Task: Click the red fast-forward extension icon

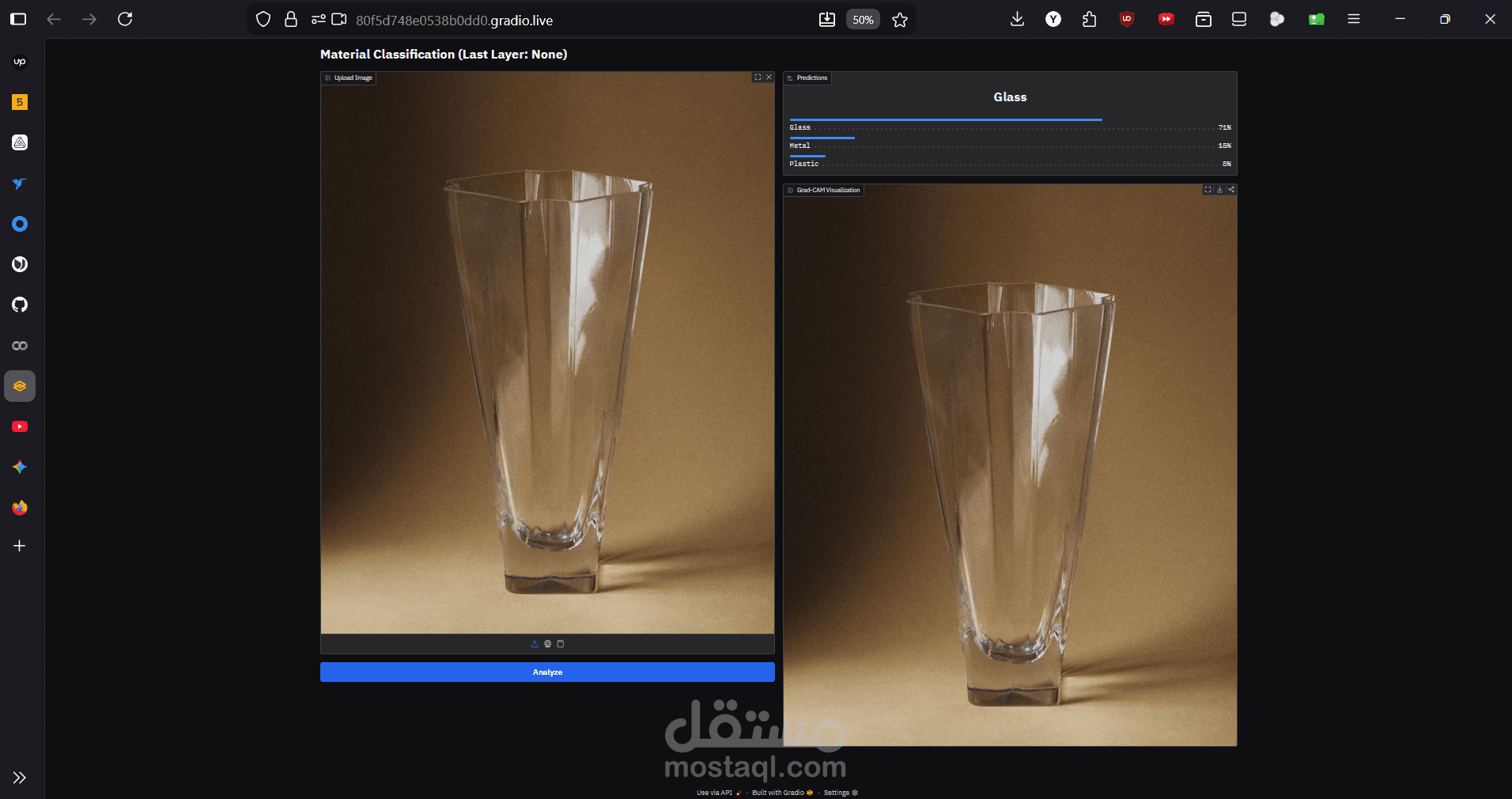Action: pyautogui.click(x=1166, y=19)
